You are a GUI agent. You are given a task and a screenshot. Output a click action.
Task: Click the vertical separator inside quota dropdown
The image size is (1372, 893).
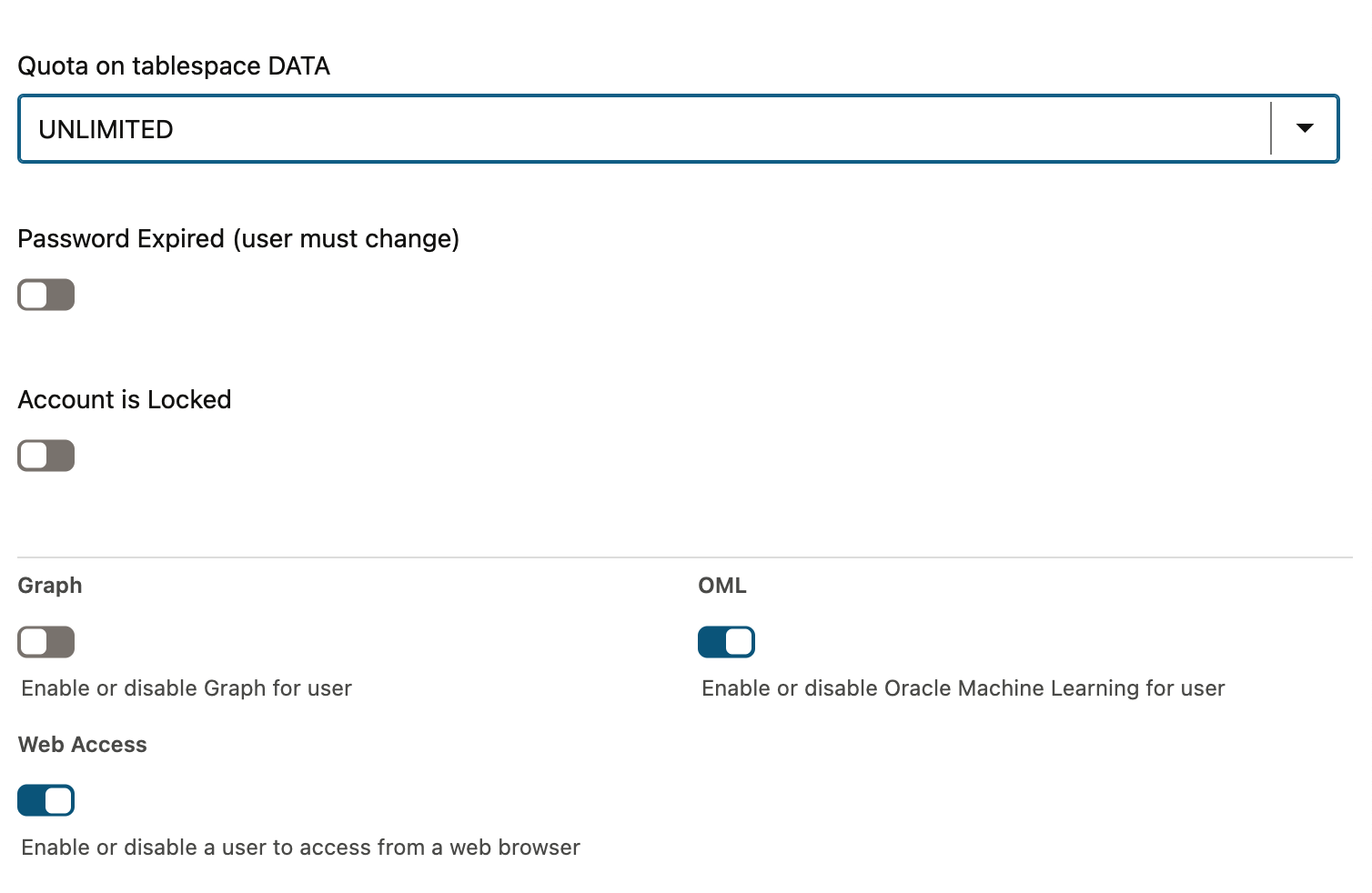coord(1271,128)
